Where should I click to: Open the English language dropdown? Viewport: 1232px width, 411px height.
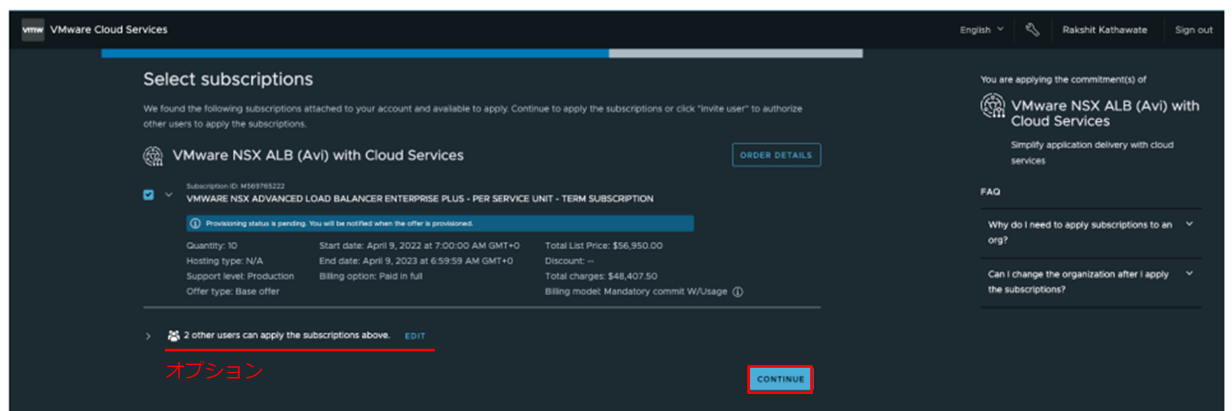click(982, 30)
